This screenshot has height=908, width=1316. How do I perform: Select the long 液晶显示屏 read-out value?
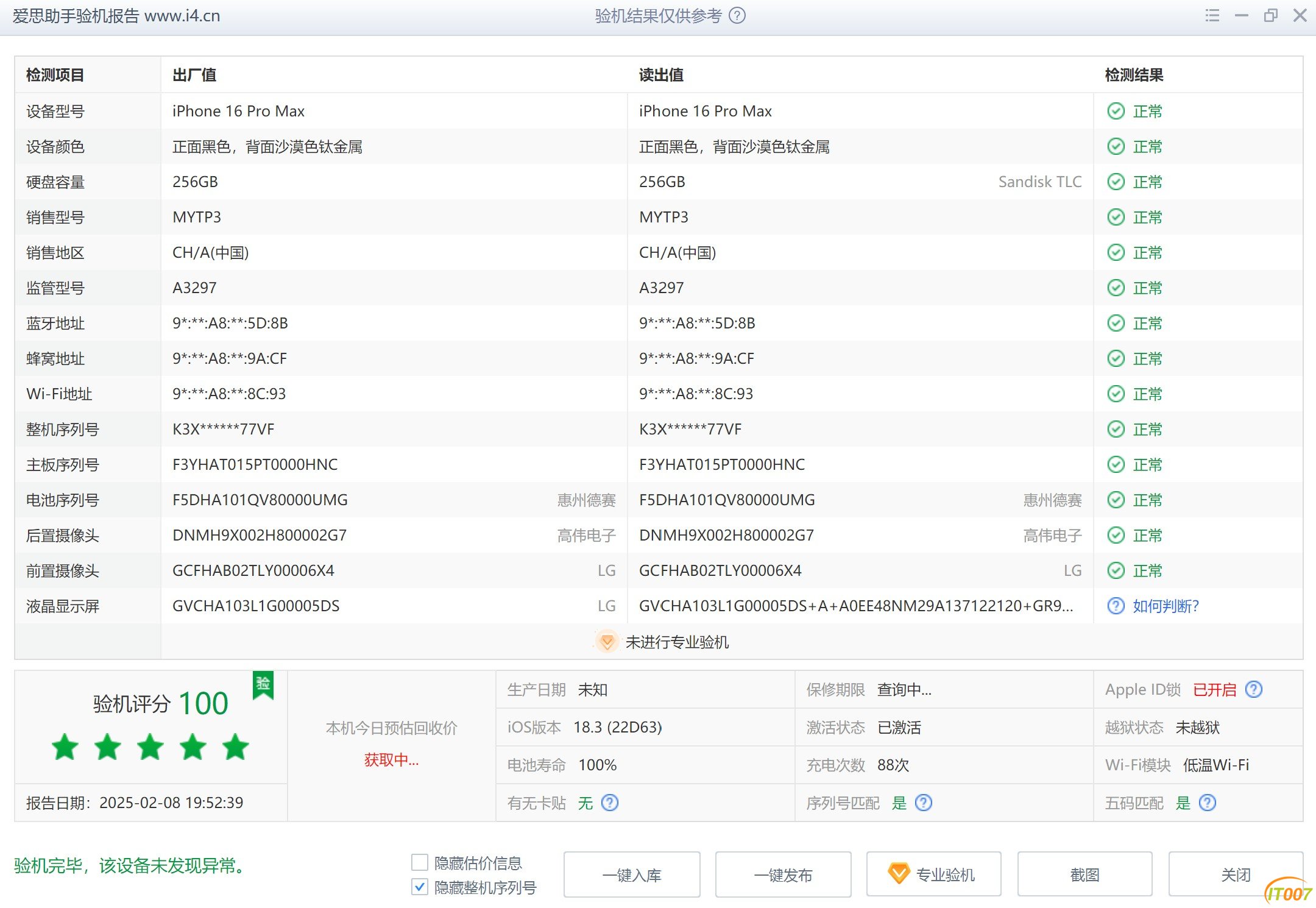pyautogui.click(x=856, y=606)
